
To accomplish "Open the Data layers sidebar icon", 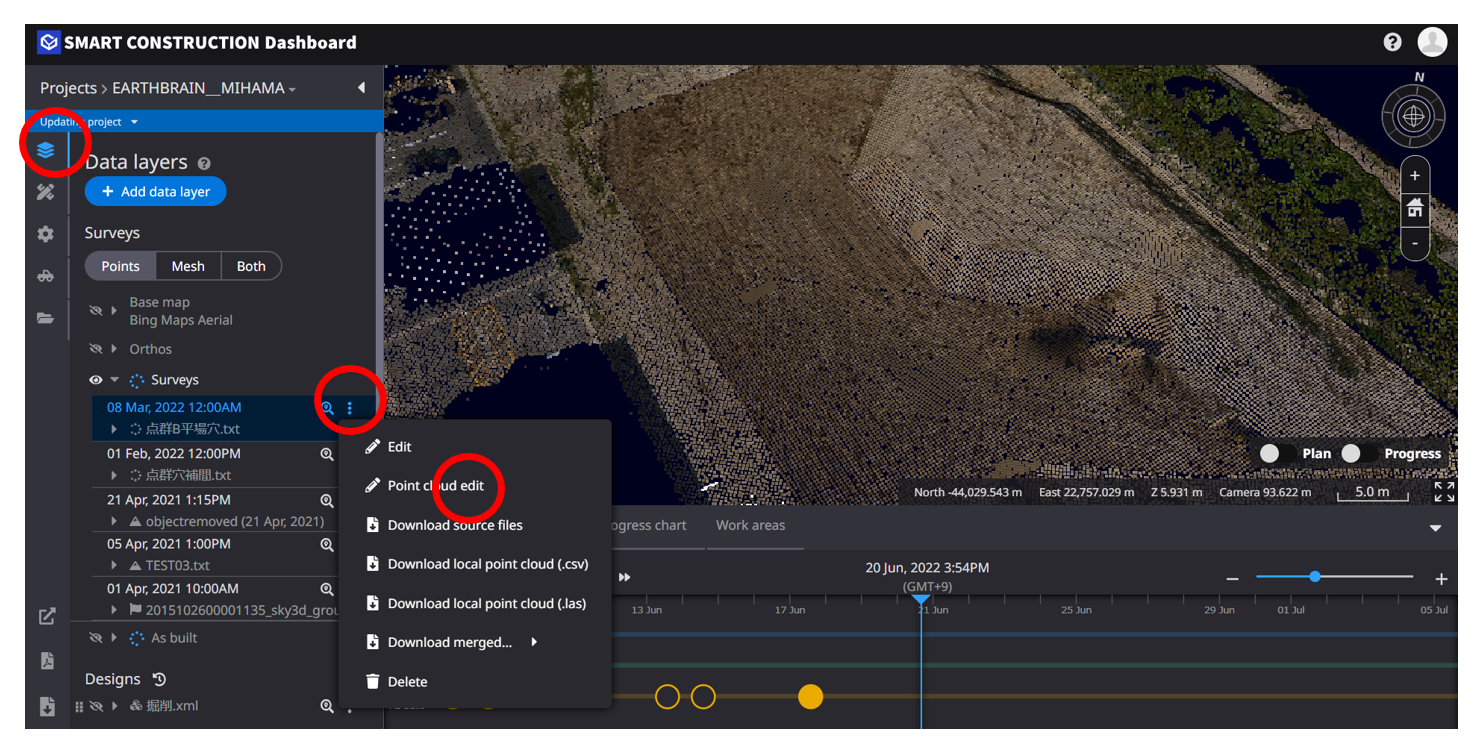I will pyautogui.click(x=45, y=151).
